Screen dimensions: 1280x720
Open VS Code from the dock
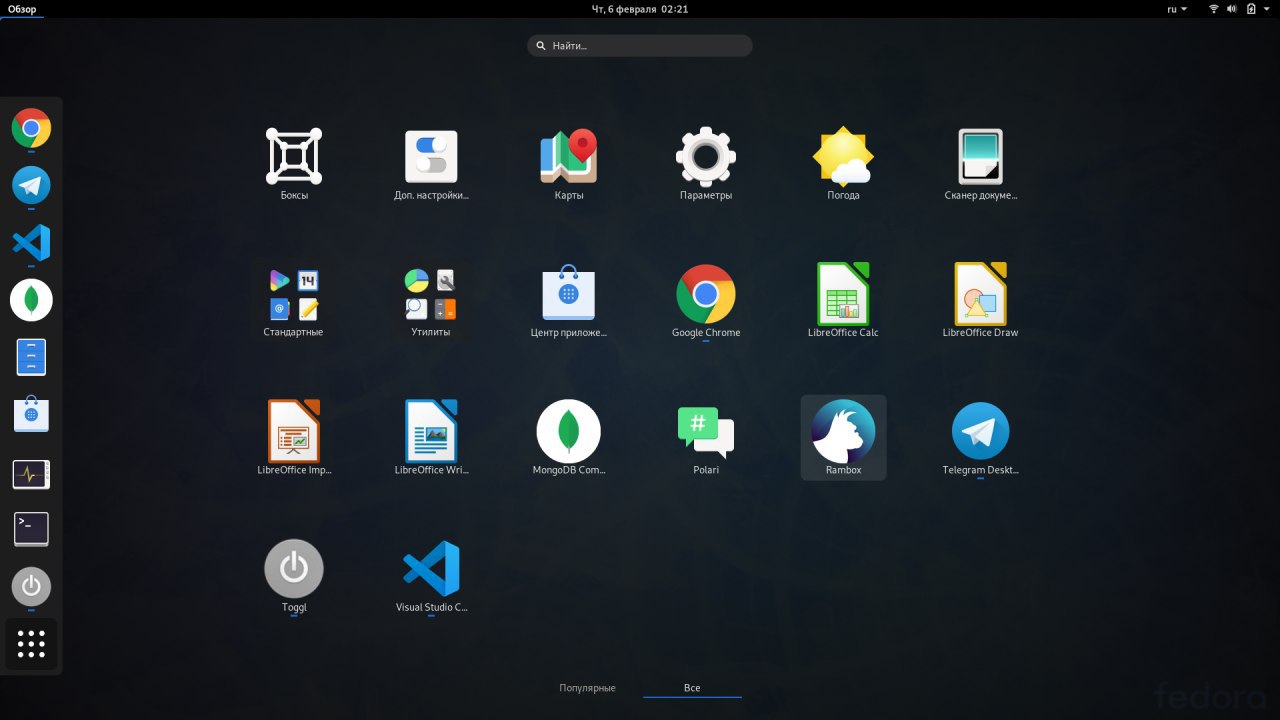(x=31, y=243)
